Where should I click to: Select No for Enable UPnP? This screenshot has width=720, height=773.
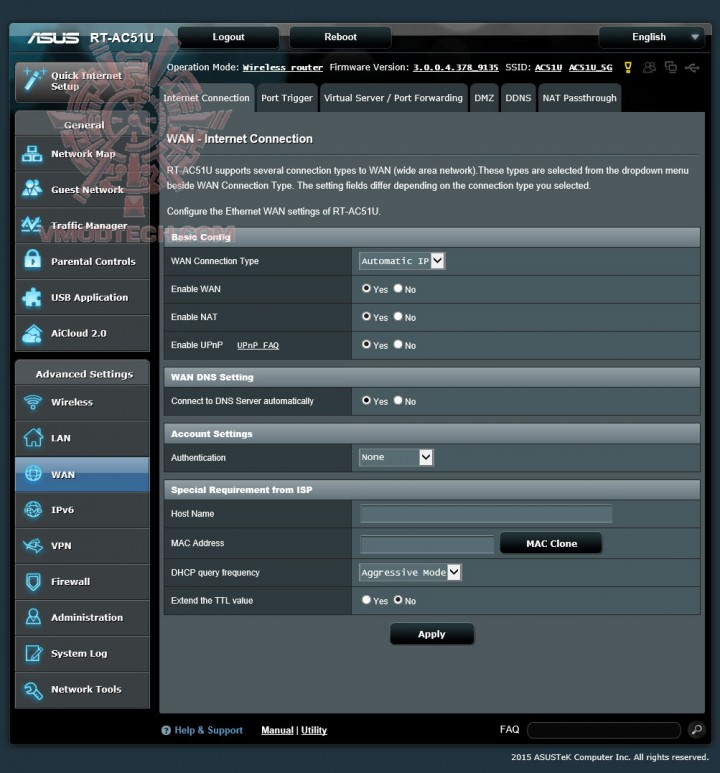tap(398, 345)
